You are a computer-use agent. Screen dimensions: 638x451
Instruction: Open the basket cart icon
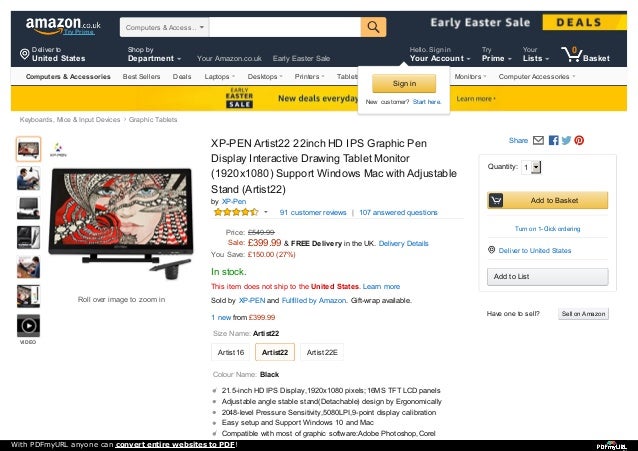(x=571, y=54)
